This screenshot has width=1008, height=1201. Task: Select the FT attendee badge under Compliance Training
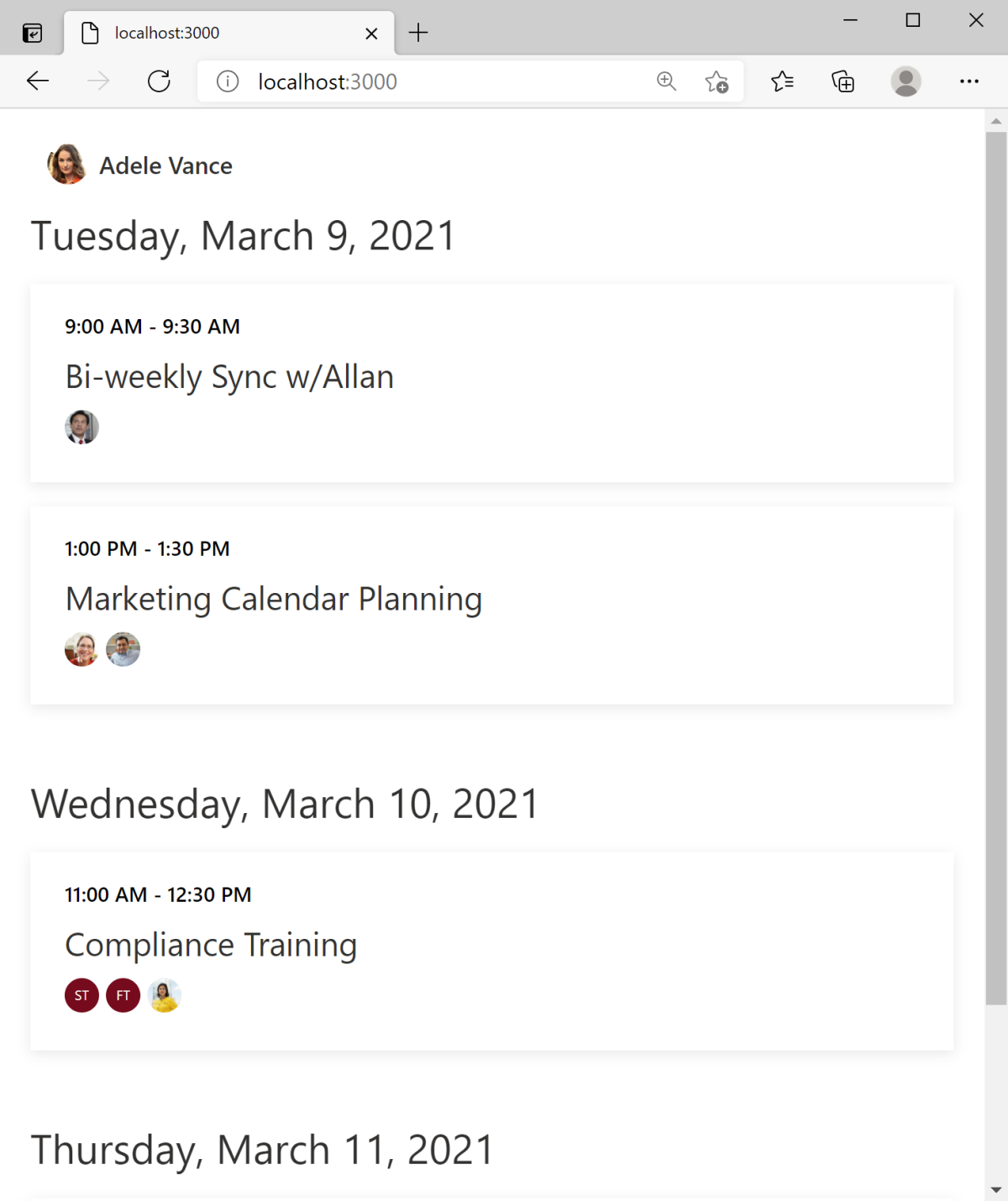(123, 995)
